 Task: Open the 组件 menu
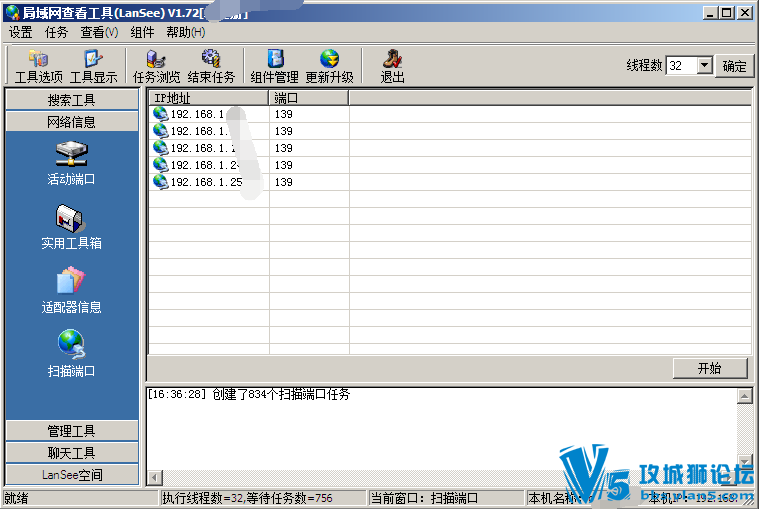click(142, 32)
